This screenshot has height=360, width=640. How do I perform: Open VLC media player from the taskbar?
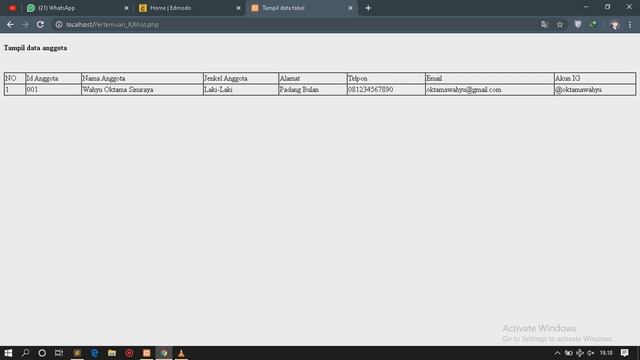point(181,353)
